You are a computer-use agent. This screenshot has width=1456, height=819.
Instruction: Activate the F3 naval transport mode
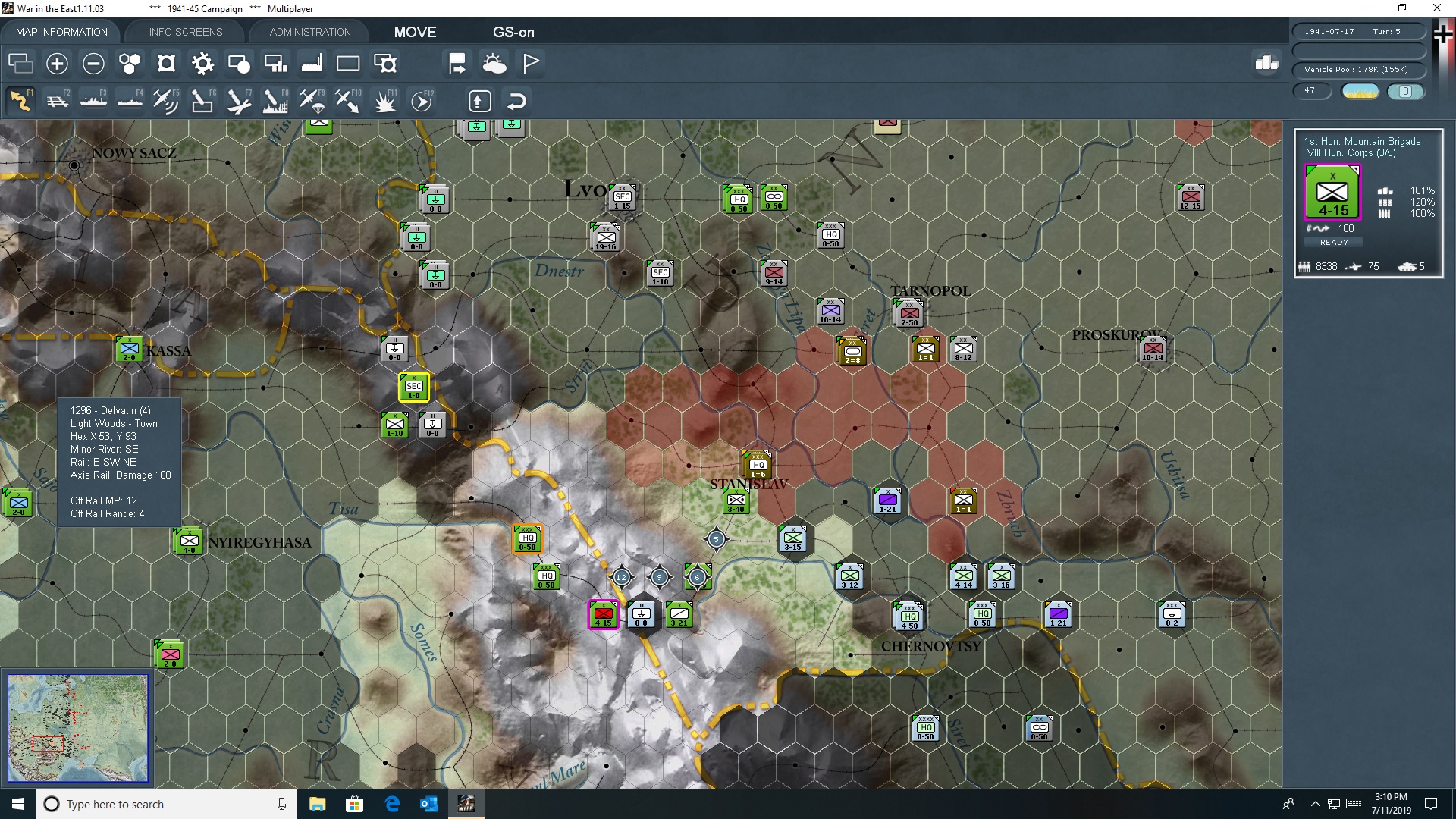coord(94,101)
